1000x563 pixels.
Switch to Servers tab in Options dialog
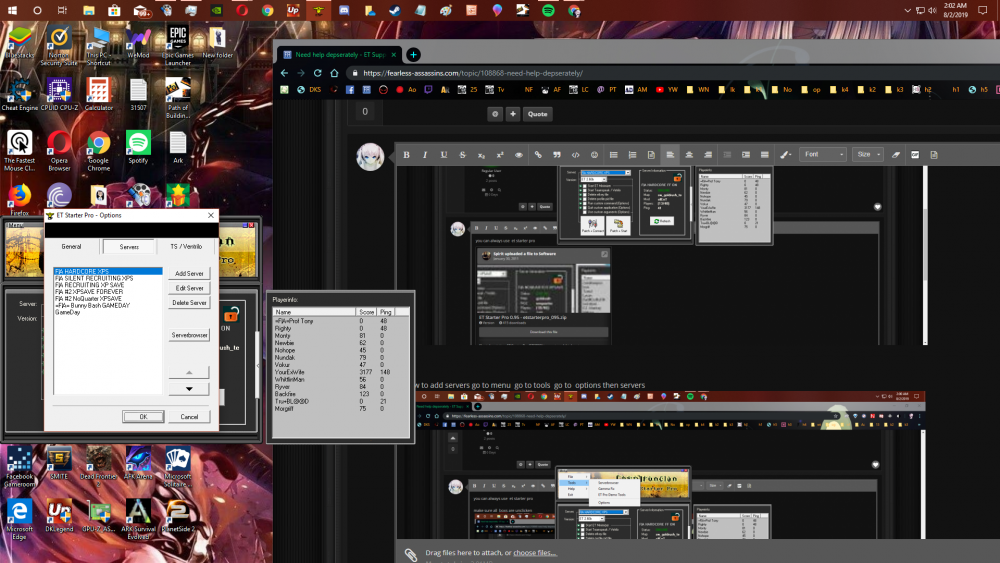[x=129, y=247]
